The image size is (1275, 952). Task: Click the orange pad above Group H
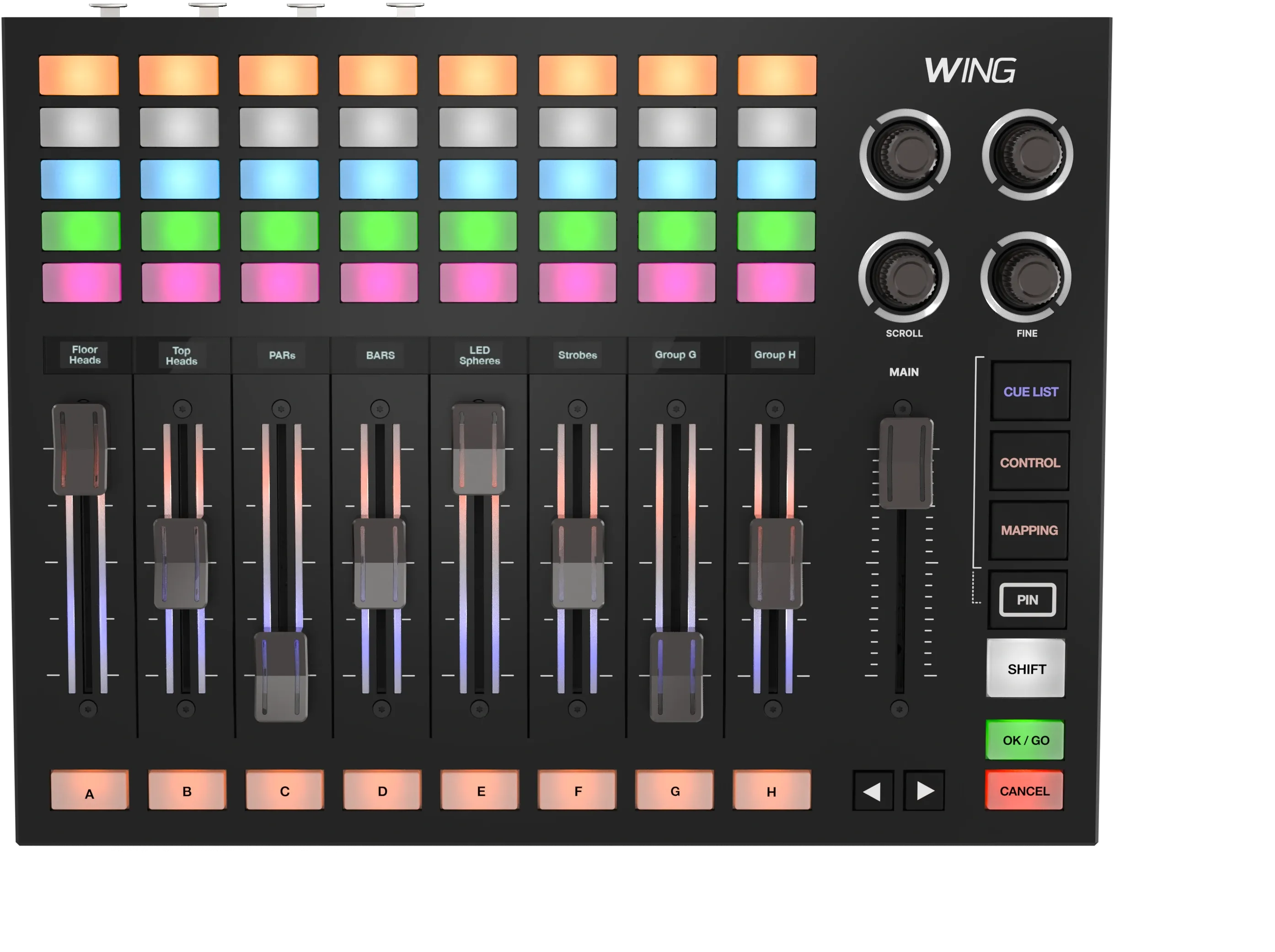[x=777, y=75]
